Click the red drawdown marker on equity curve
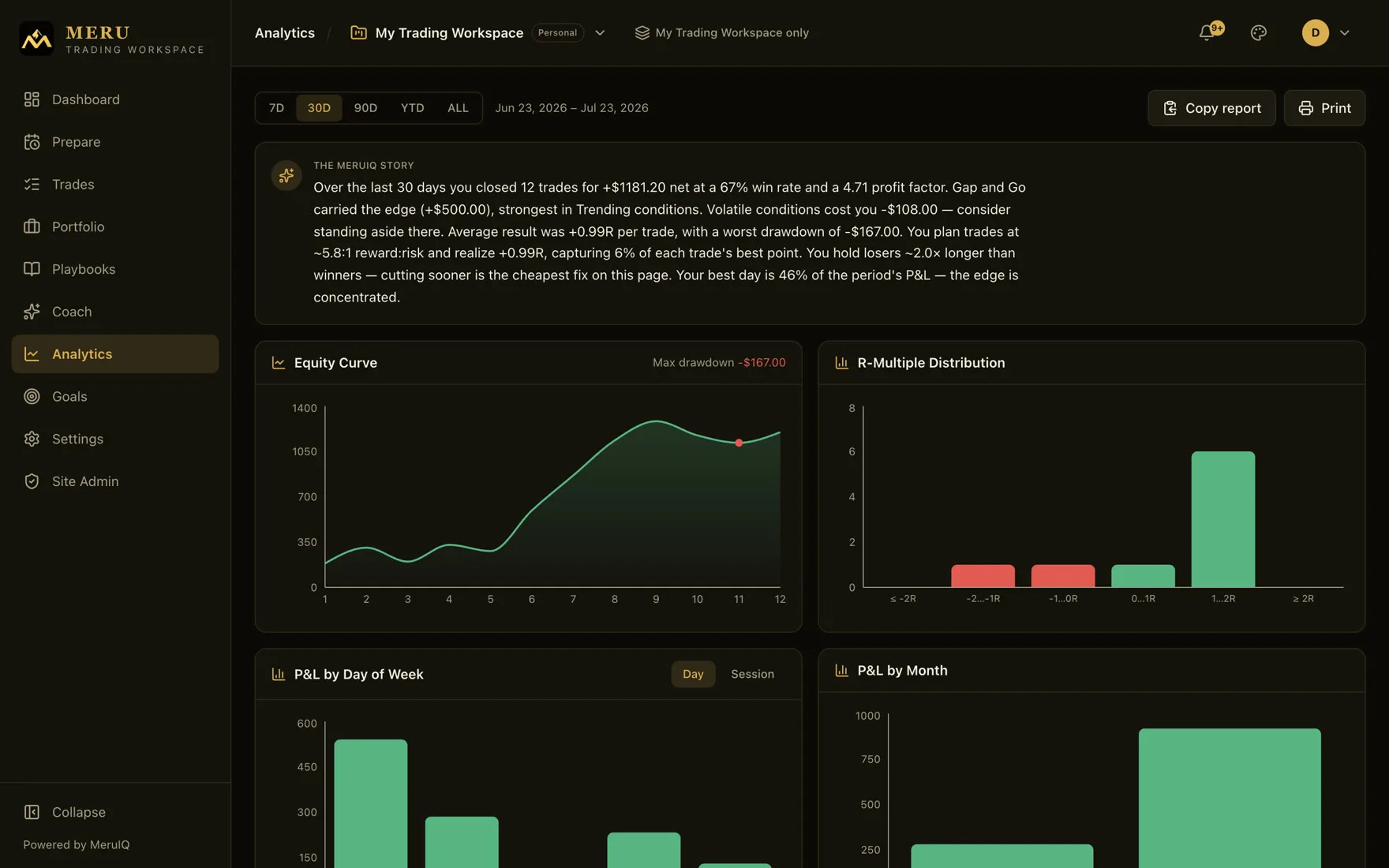The height and width of the screenshot is (868, 1389). [x=739, y=443]
